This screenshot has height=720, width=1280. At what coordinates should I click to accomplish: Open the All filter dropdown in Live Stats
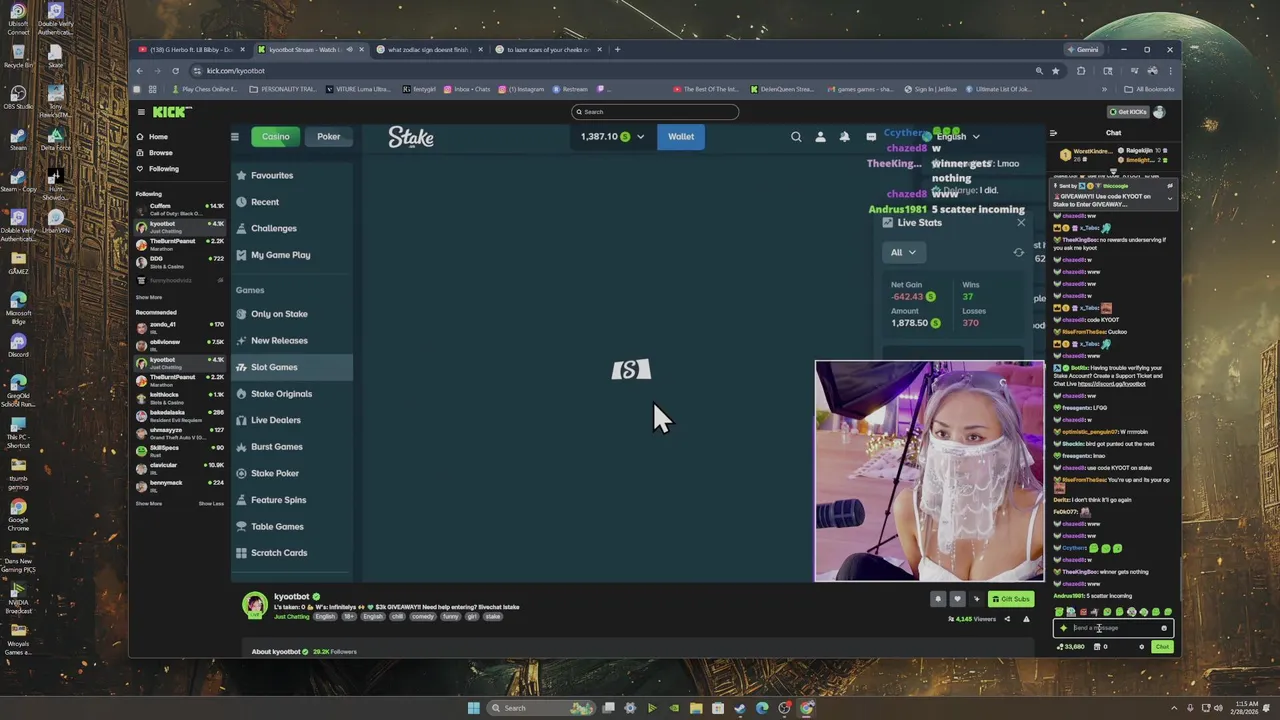point(903,252)
